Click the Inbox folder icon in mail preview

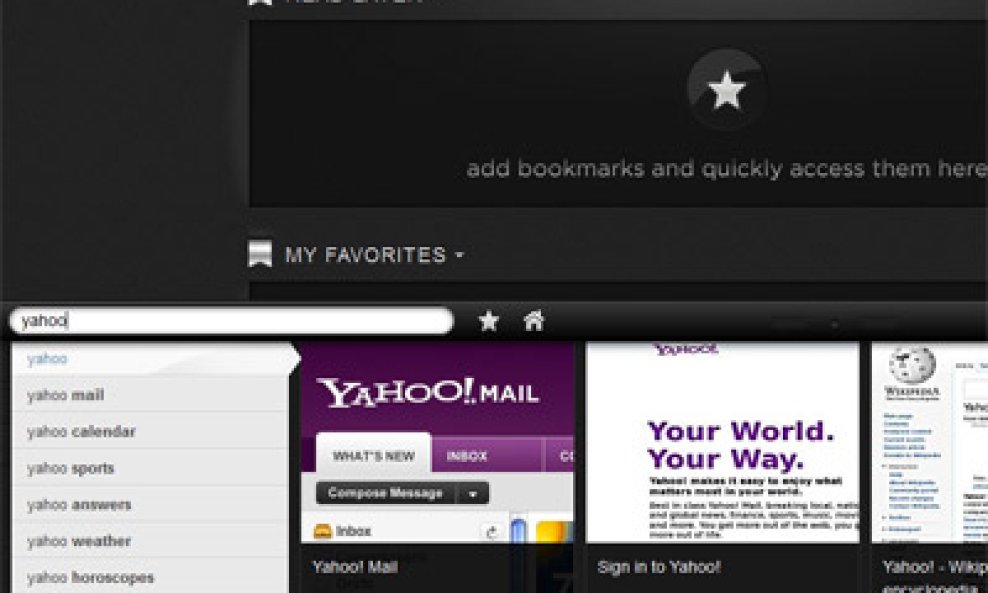(x=323, y=531)
